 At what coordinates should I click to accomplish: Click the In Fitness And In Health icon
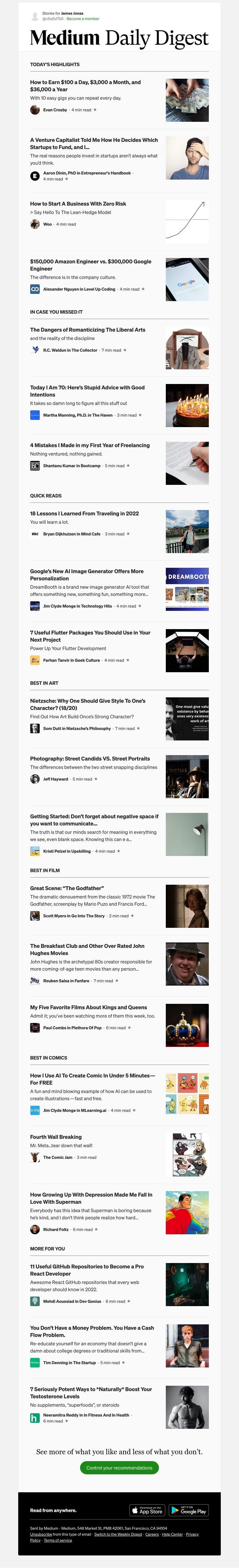35,1418
